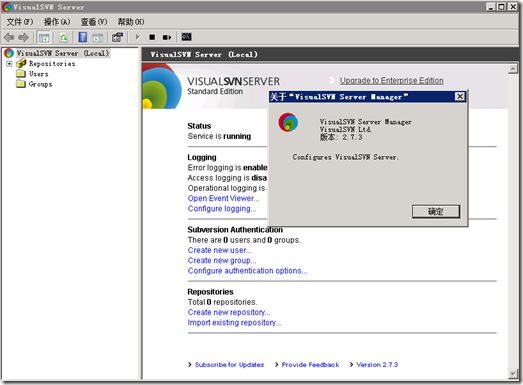This screenshot has height=385, width=523.
Task: Click the Create new group link
Action: coord(222,260)
